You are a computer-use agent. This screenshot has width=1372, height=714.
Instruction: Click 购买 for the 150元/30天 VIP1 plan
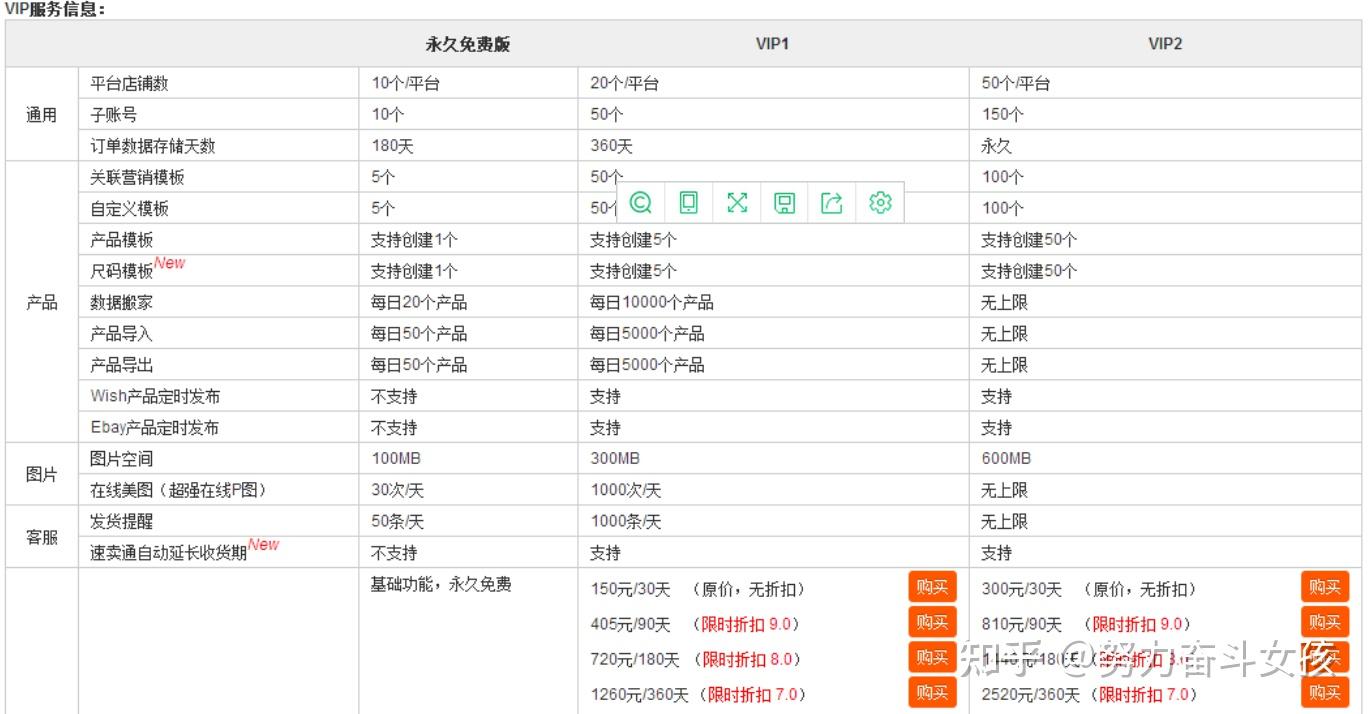click(x=931, y=587)
